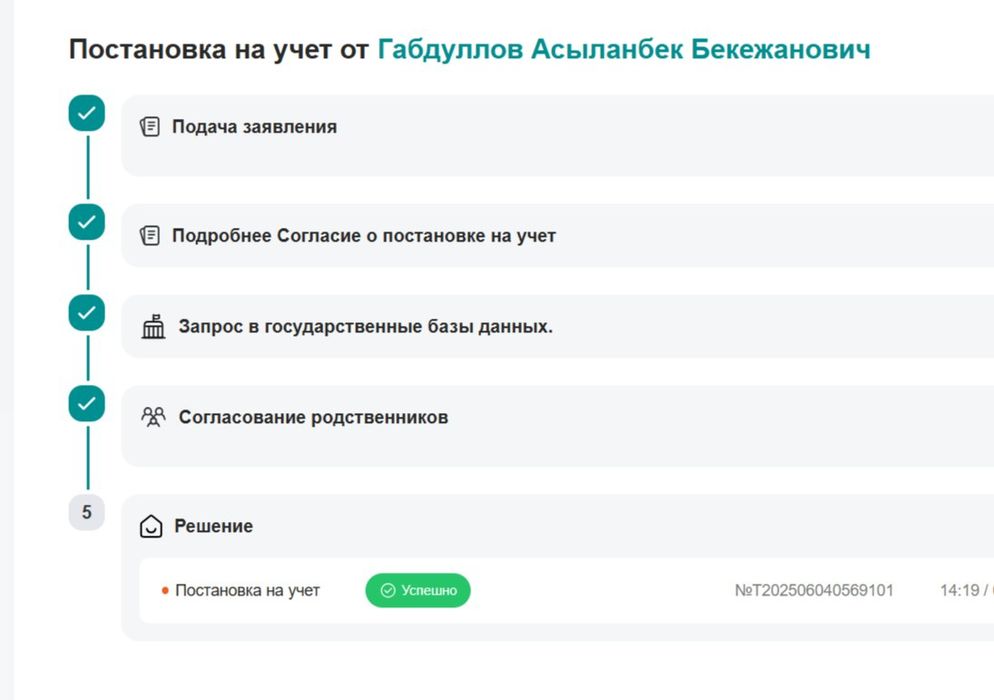Click the orange dot before Постановка на учет
The height and width of the screenshot is (700, 994).
[165, 591]
